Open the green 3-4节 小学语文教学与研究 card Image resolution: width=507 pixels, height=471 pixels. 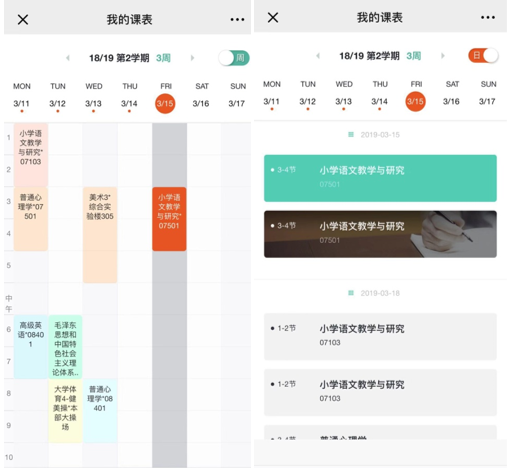(380, 178)
